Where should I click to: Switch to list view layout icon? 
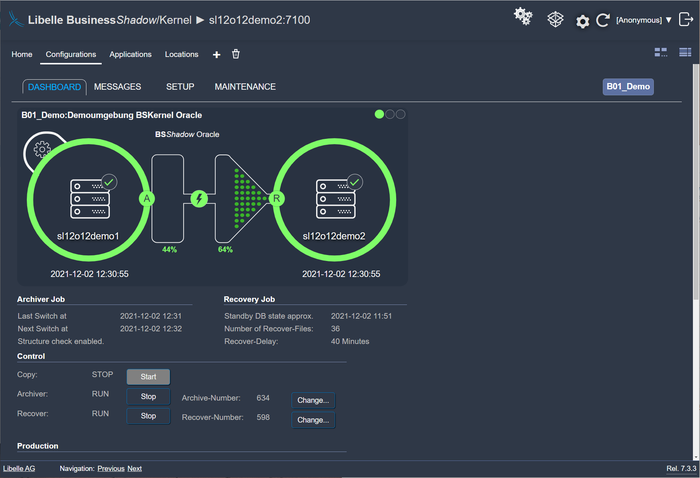click(685, 52)
